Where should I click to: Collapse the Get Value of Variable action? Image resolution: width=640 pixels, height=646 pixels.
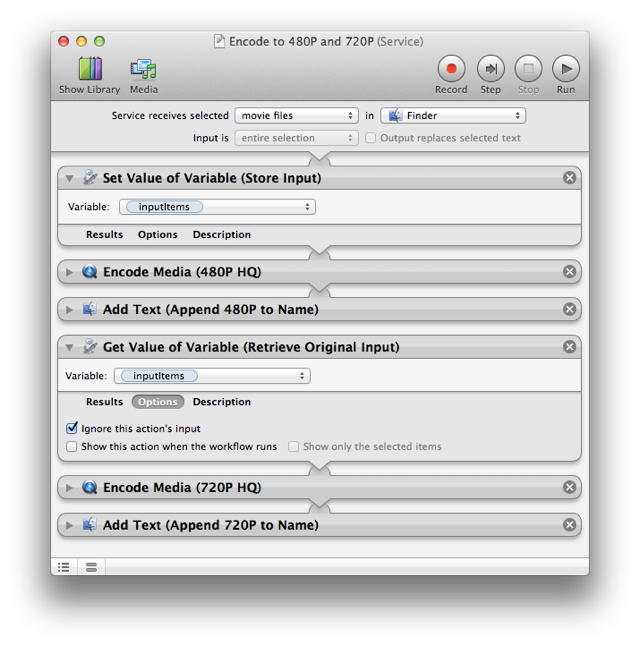tap(69, 347)
